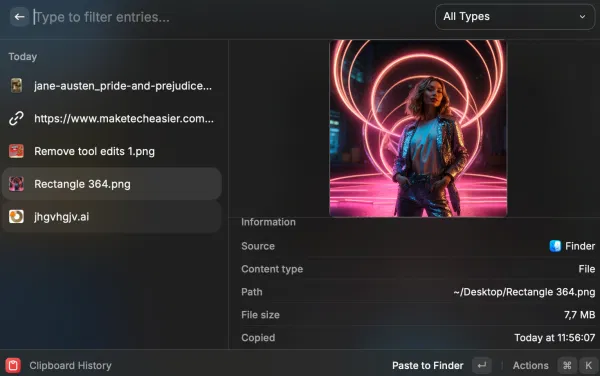Click the back arrow button

(x=19, y=17)
